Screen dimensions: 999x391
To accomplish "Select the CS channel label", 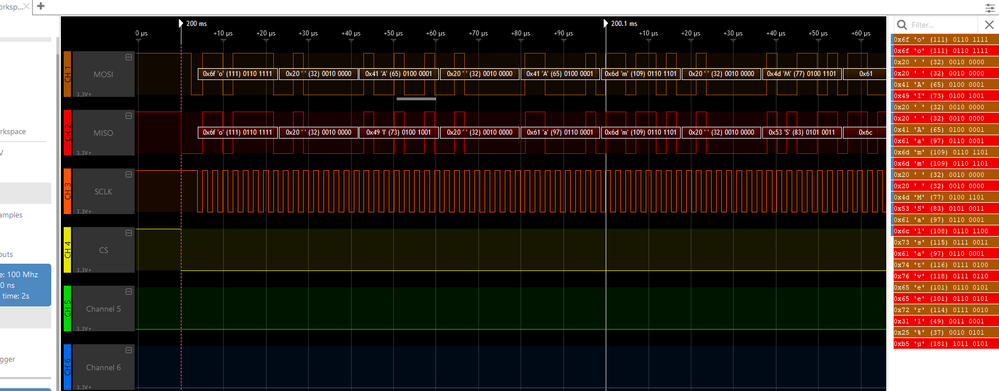I will 103,250.
